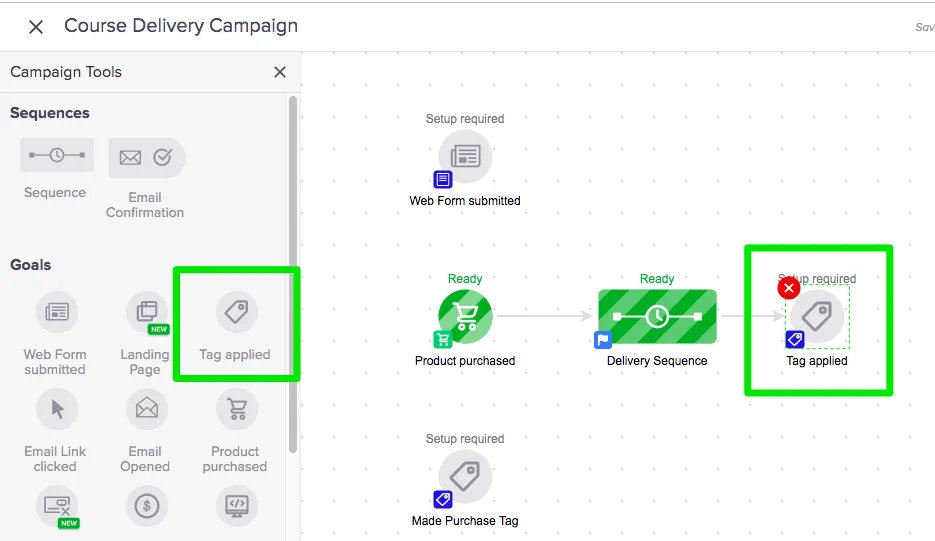This screenshot has width=935, height=541.
Task: Open the Delivery Sequence node on canvas
Action: (x=657, y=316)
